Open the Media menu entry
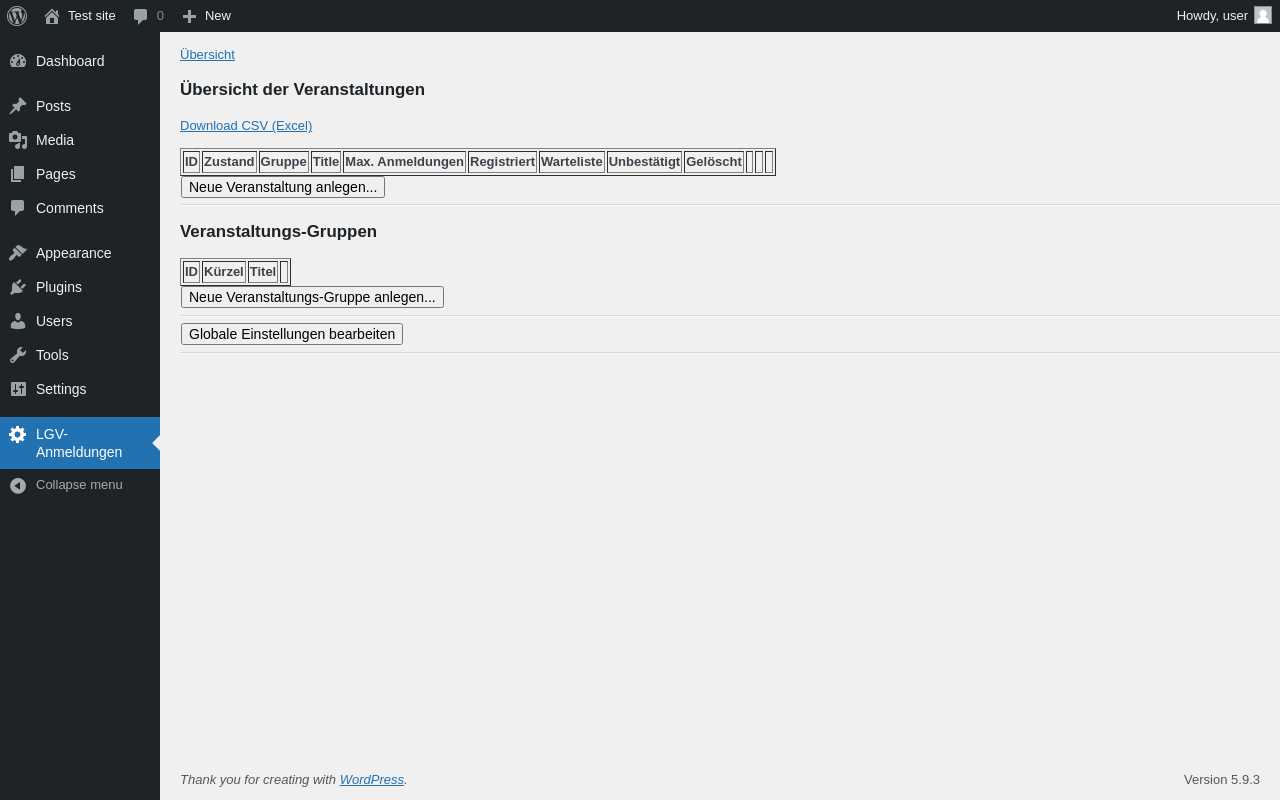The image size is (1280, 800). 80,140
